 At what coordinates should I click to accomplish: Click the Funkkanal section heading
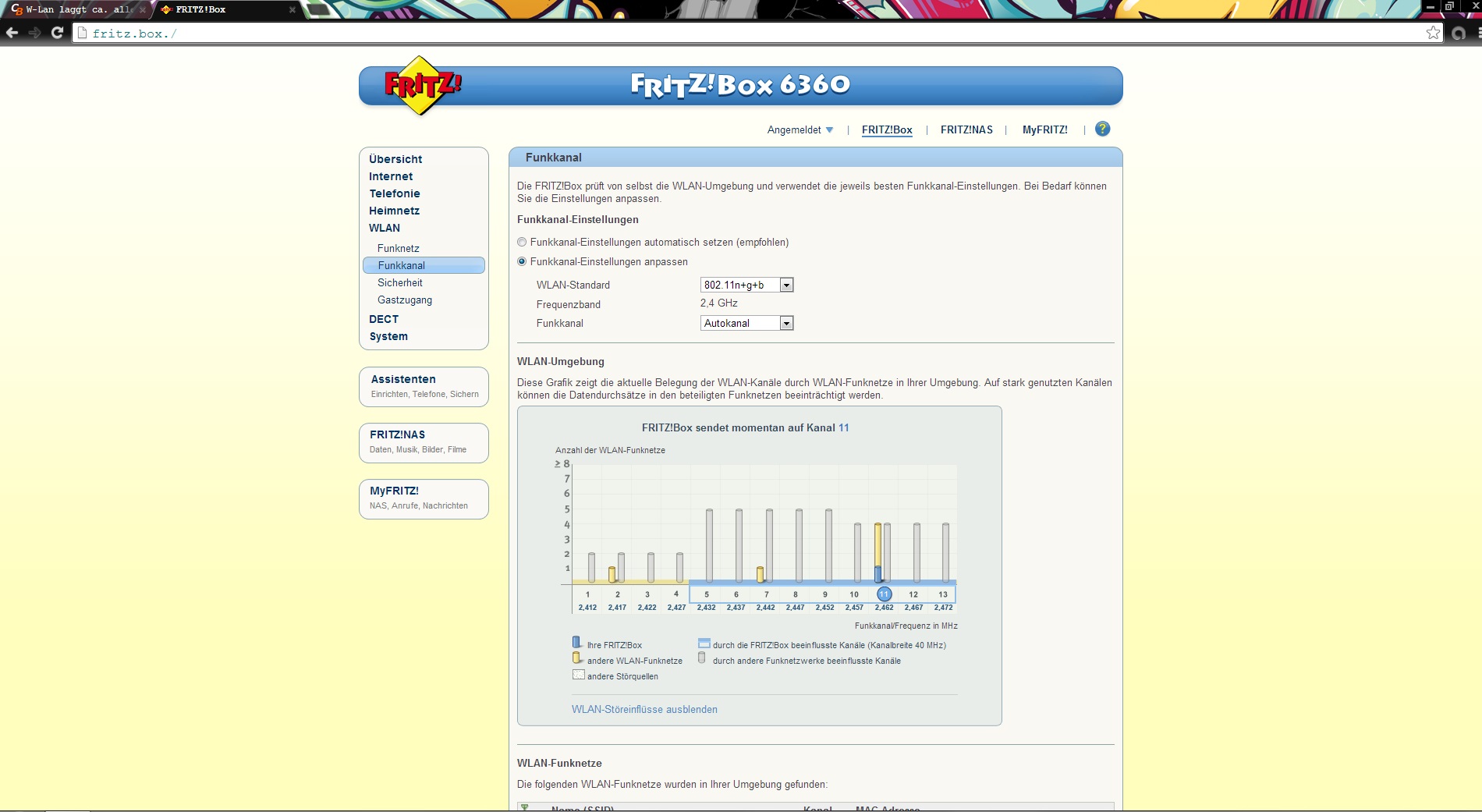click(553, 158)
